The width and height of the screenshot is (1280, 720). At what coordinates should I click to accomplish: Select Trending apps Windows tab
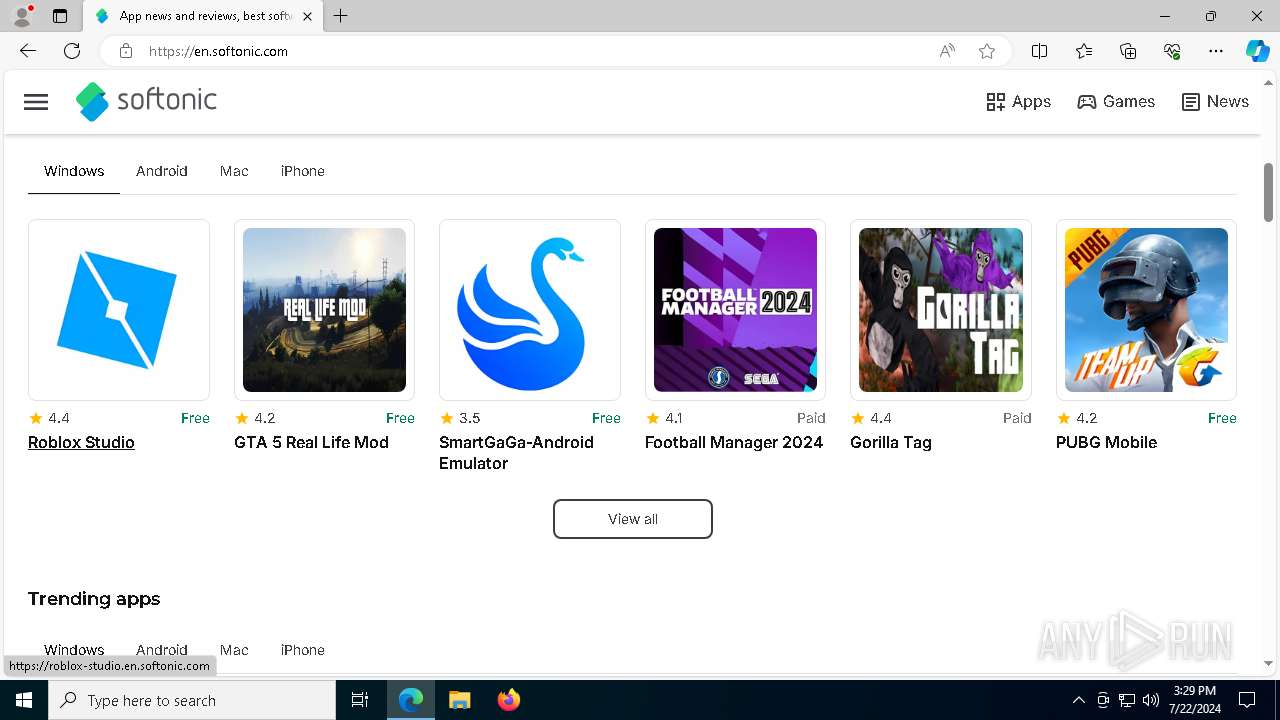click(74, 650)
